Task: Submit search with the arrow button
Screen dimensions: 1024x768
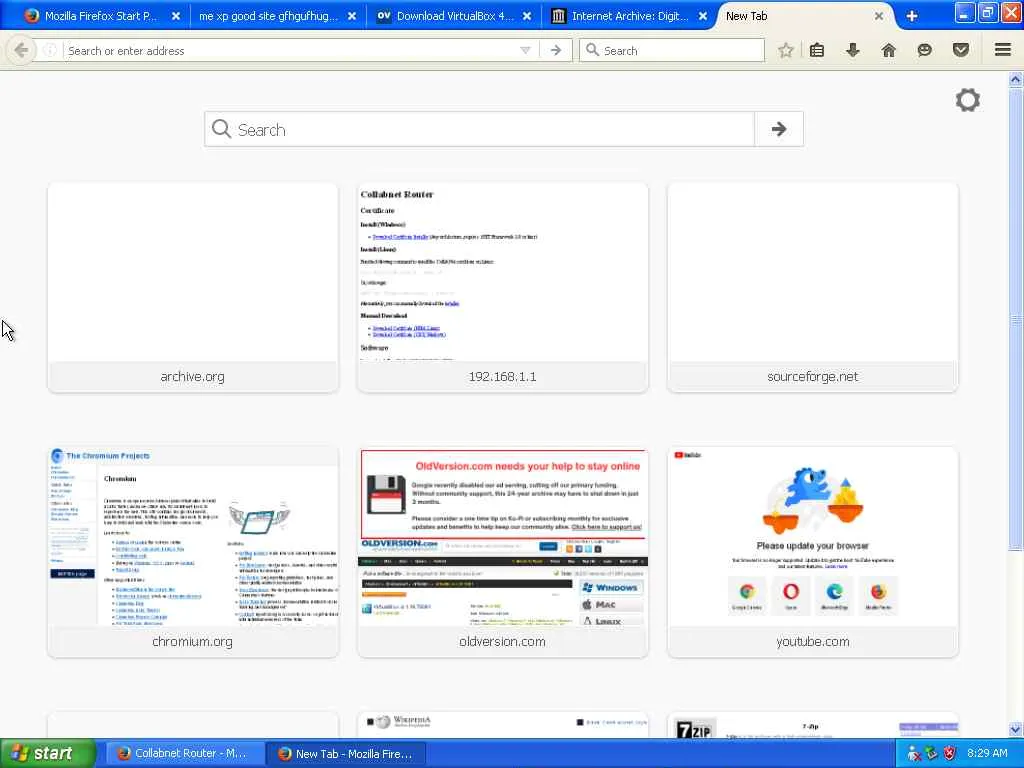Action: [x=778, y=129]
